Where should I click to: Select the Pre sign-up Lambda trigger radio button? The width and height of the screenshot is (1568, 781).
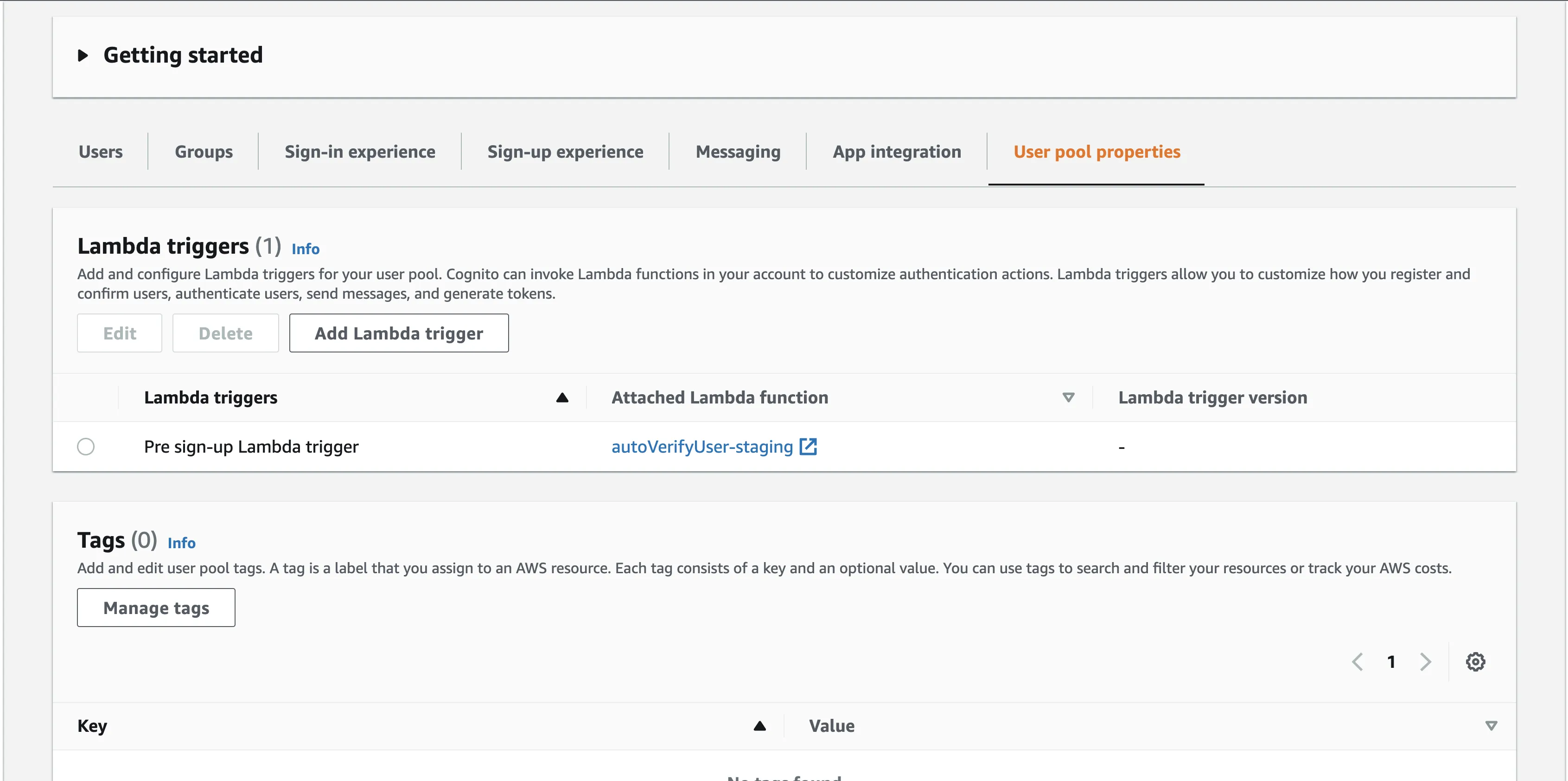[86, 447]
